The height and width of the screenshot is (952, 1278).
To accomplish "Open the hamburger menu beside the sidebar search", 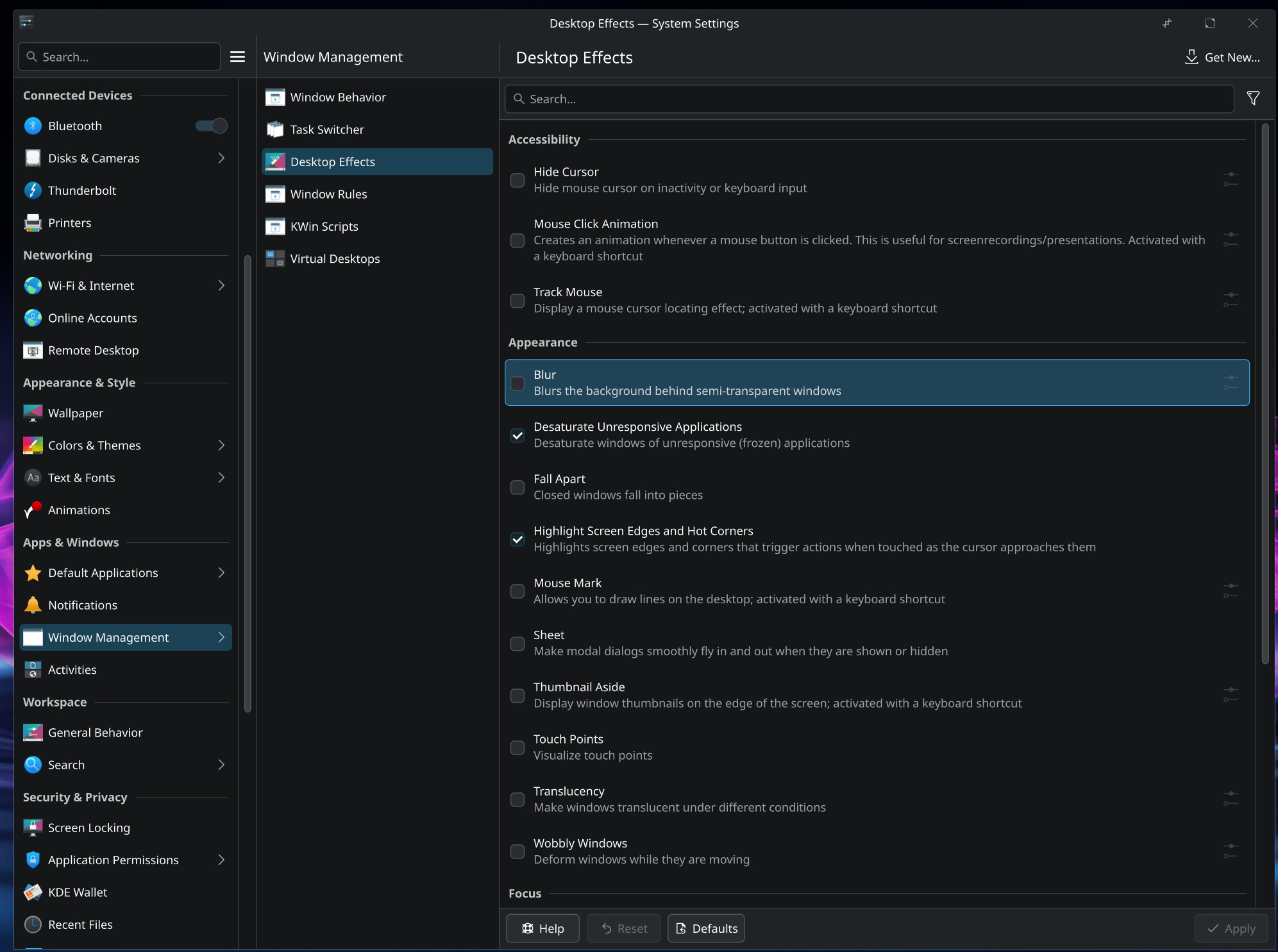I will point(237,57).
